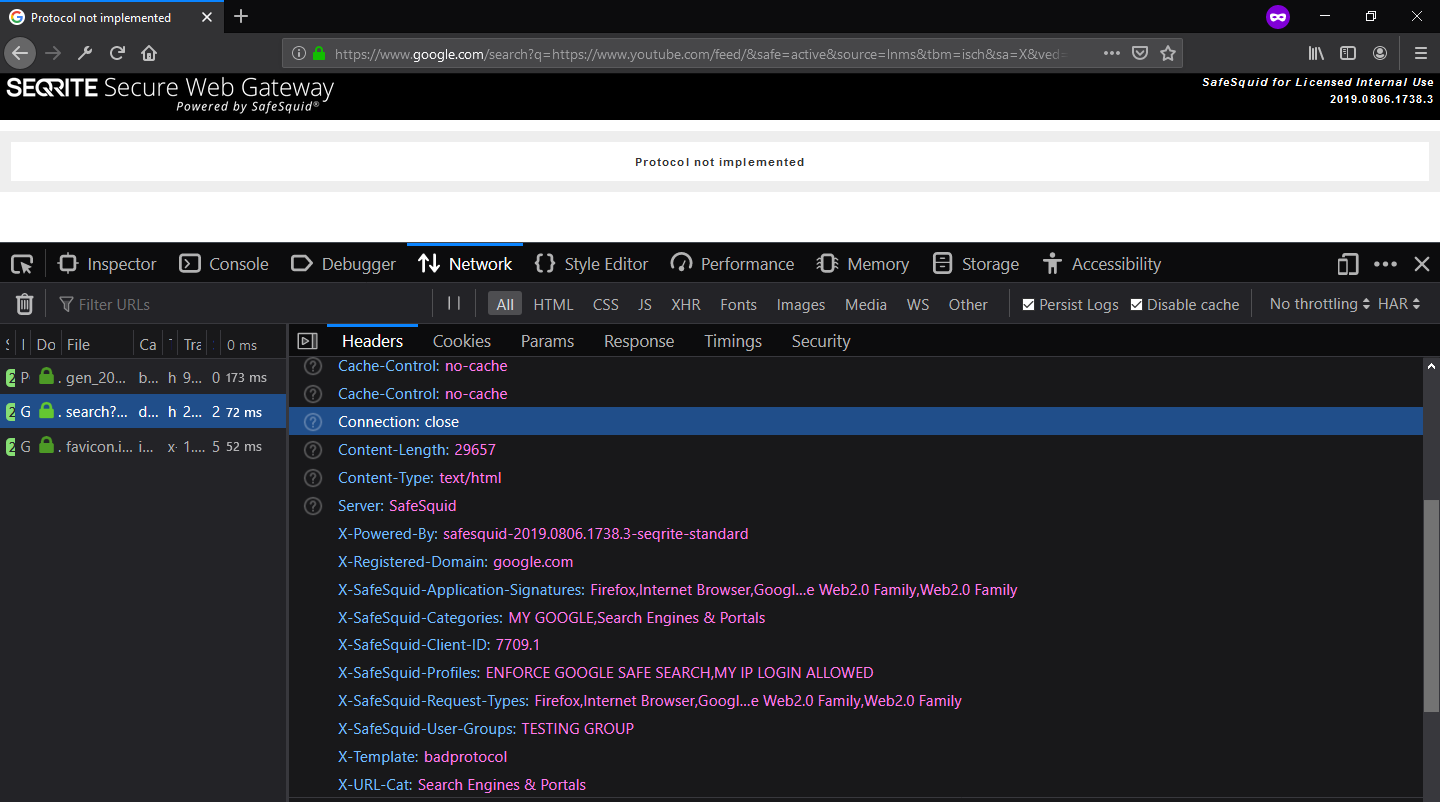Filter requests by CSS

(x=606, y=304)
